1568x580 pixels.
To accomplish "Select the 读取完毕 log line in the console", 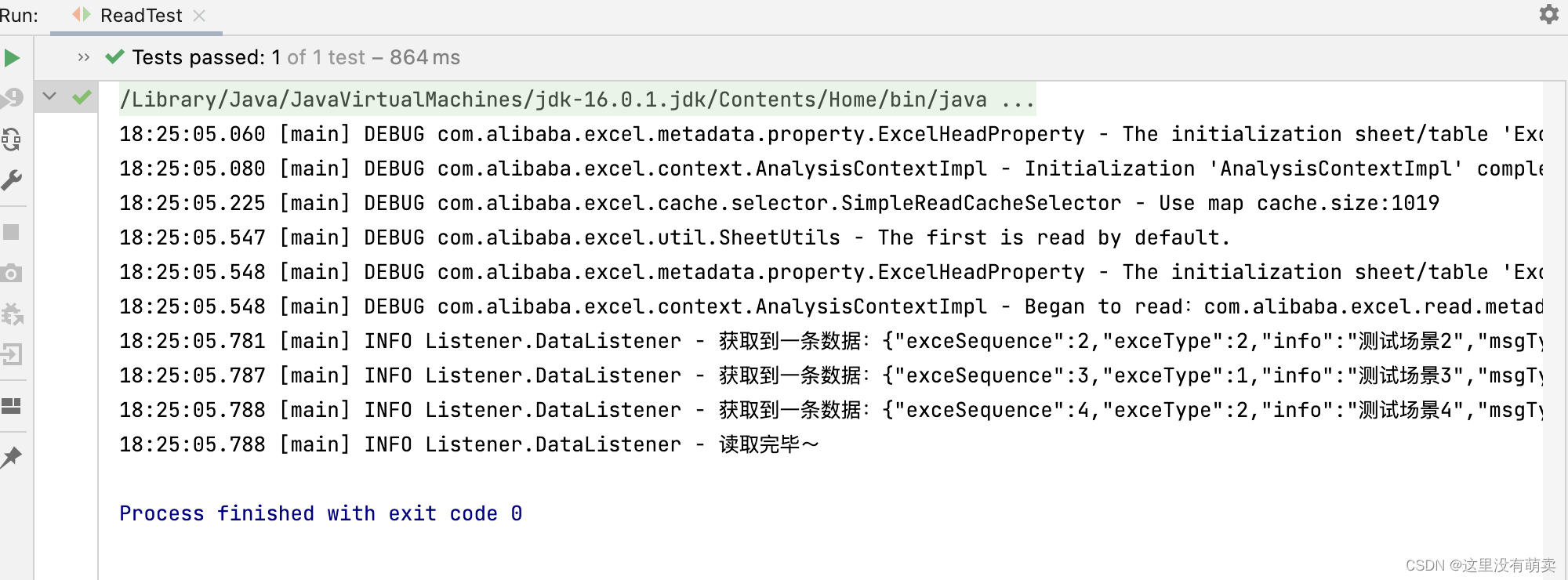I will click(469, 444).
